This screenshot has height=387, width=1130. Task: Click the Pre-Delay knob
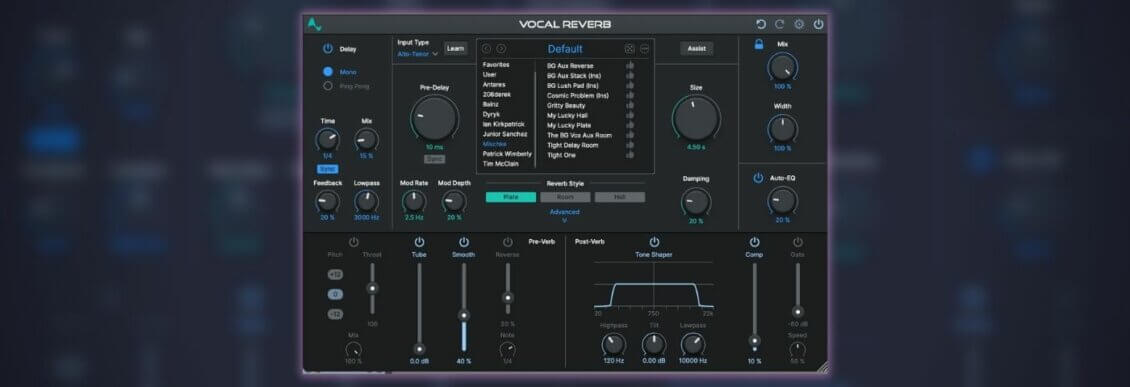(435, 118)
